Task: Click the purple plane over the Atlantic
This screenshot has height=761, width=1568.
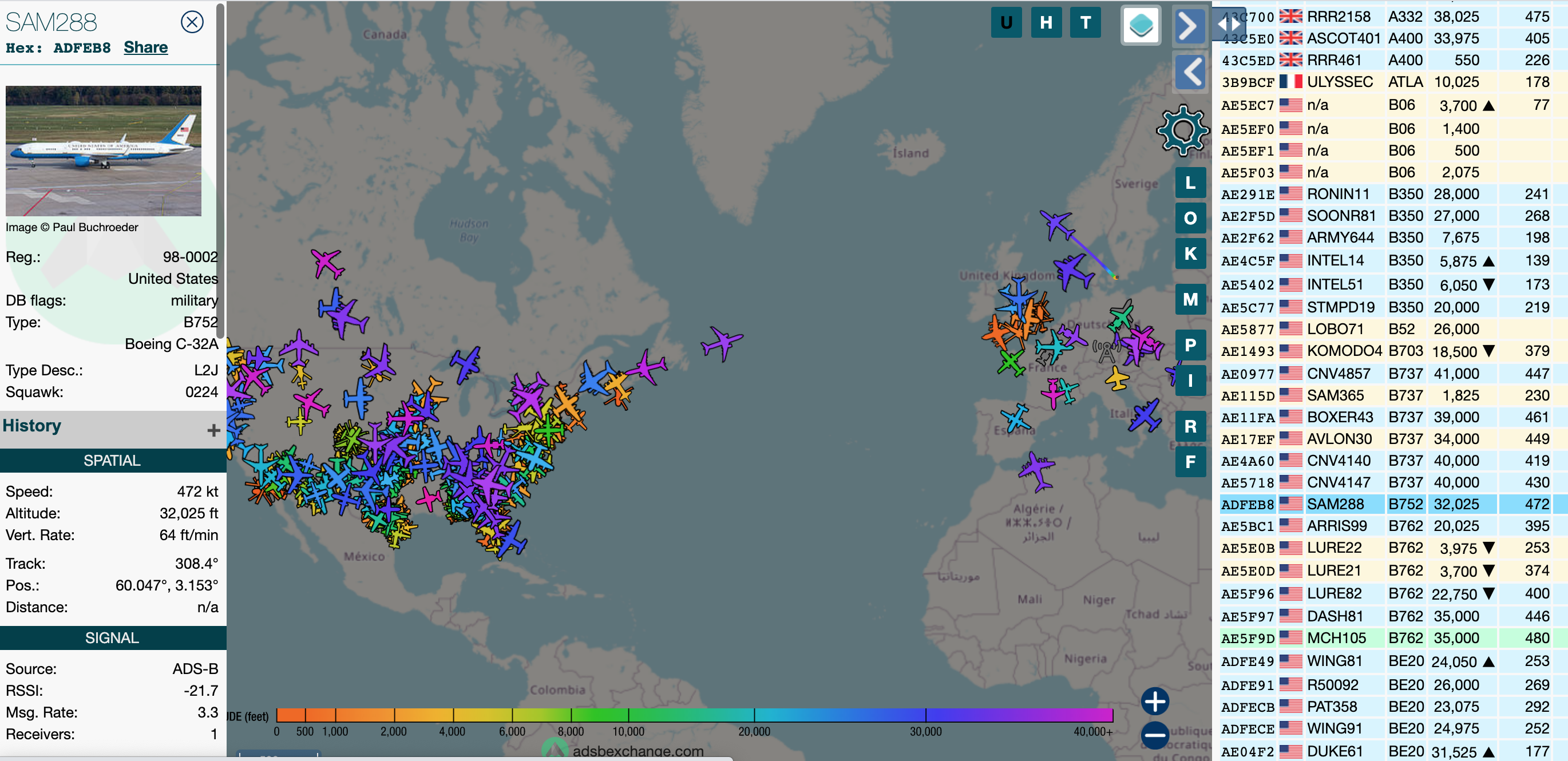Action: 722,342
